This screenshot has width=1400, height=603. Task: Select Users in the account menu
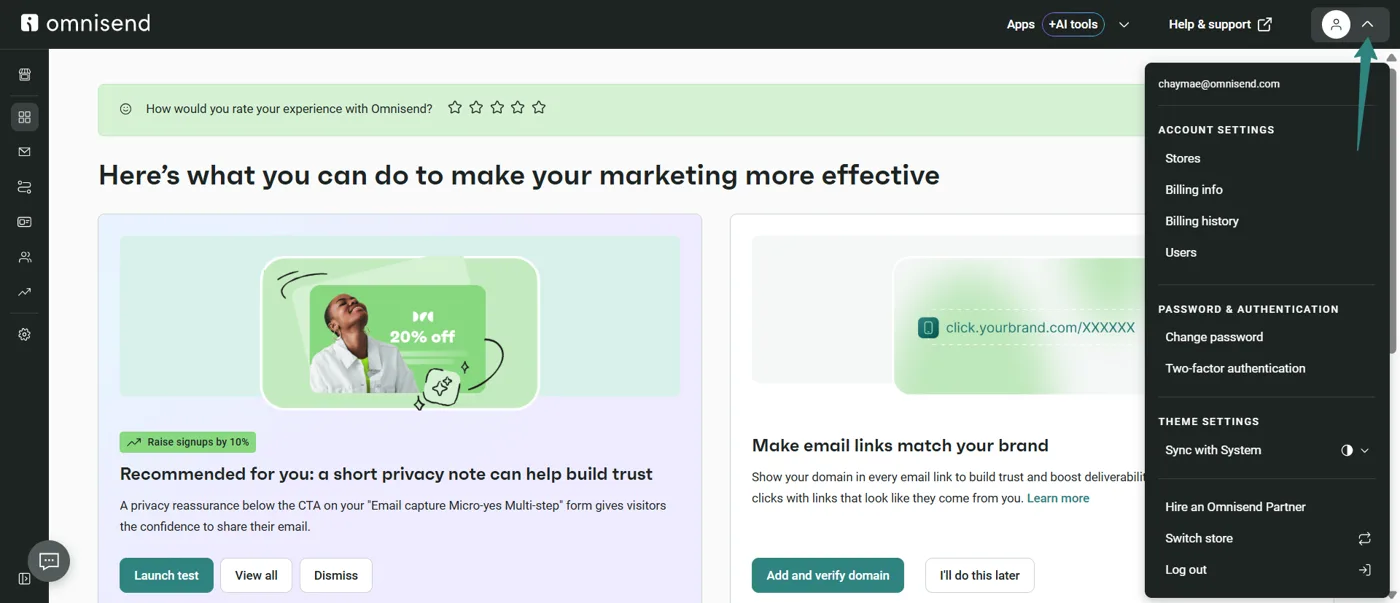(1181, 253)
